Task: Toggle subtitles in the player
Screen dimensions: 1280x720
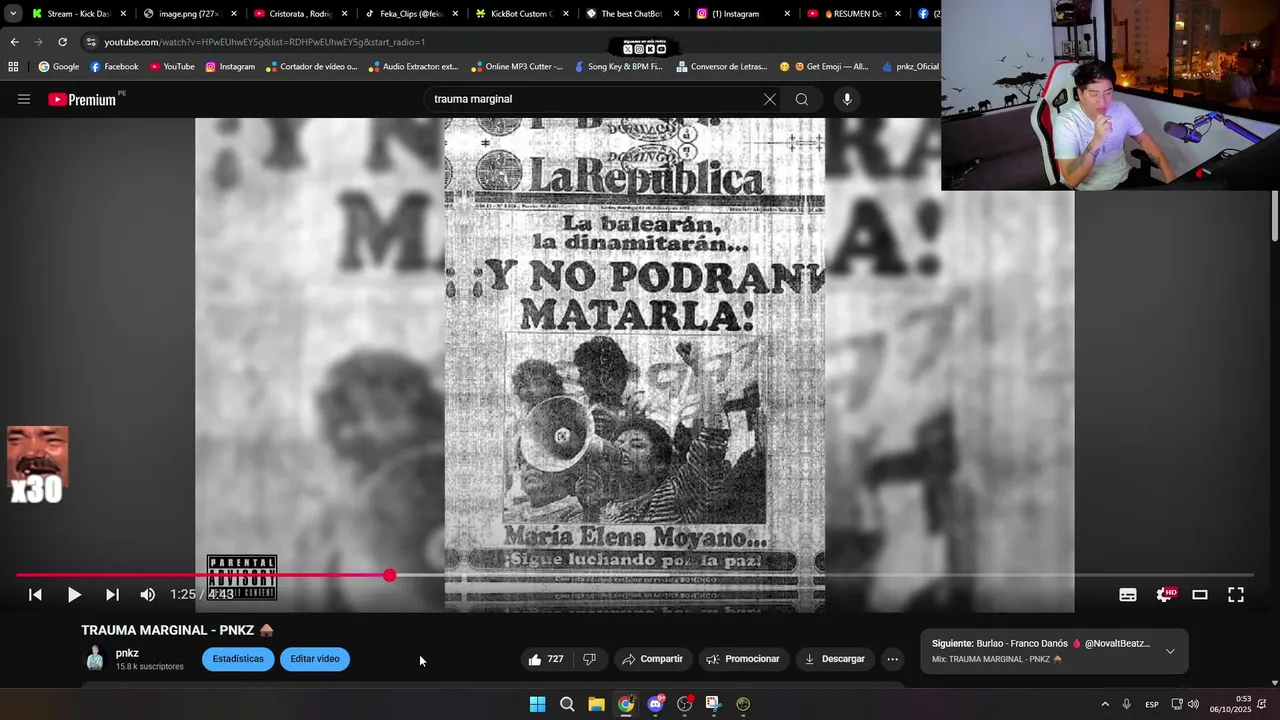Action: point(1128,595)
